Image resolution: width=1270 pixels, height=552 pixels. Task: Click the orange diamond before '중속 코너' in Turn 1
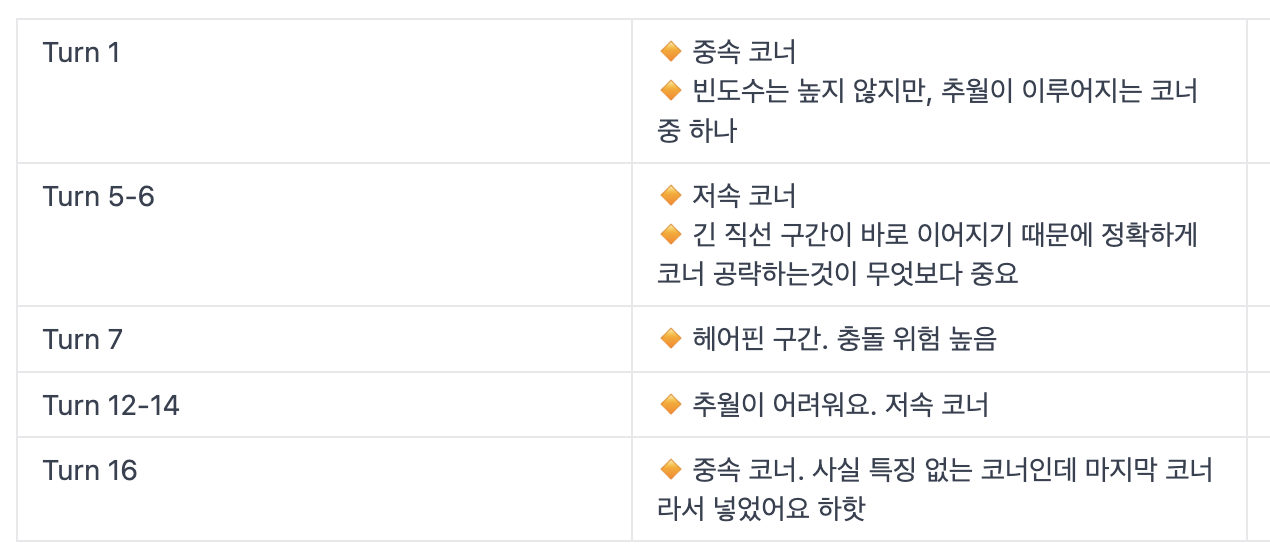tap(670, 51)
